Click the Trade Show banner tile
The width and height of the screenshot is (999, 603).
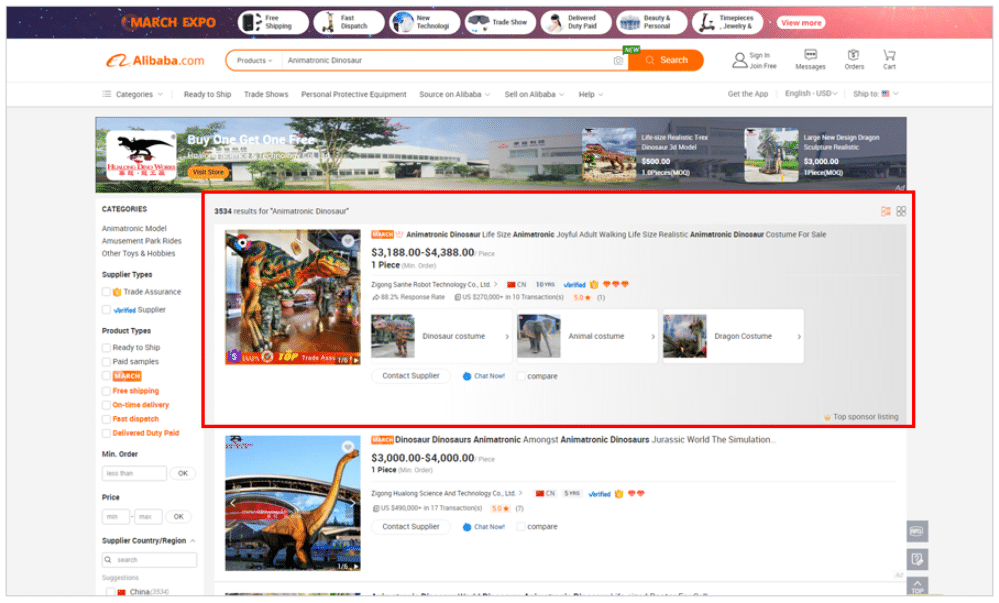point(500,22)
